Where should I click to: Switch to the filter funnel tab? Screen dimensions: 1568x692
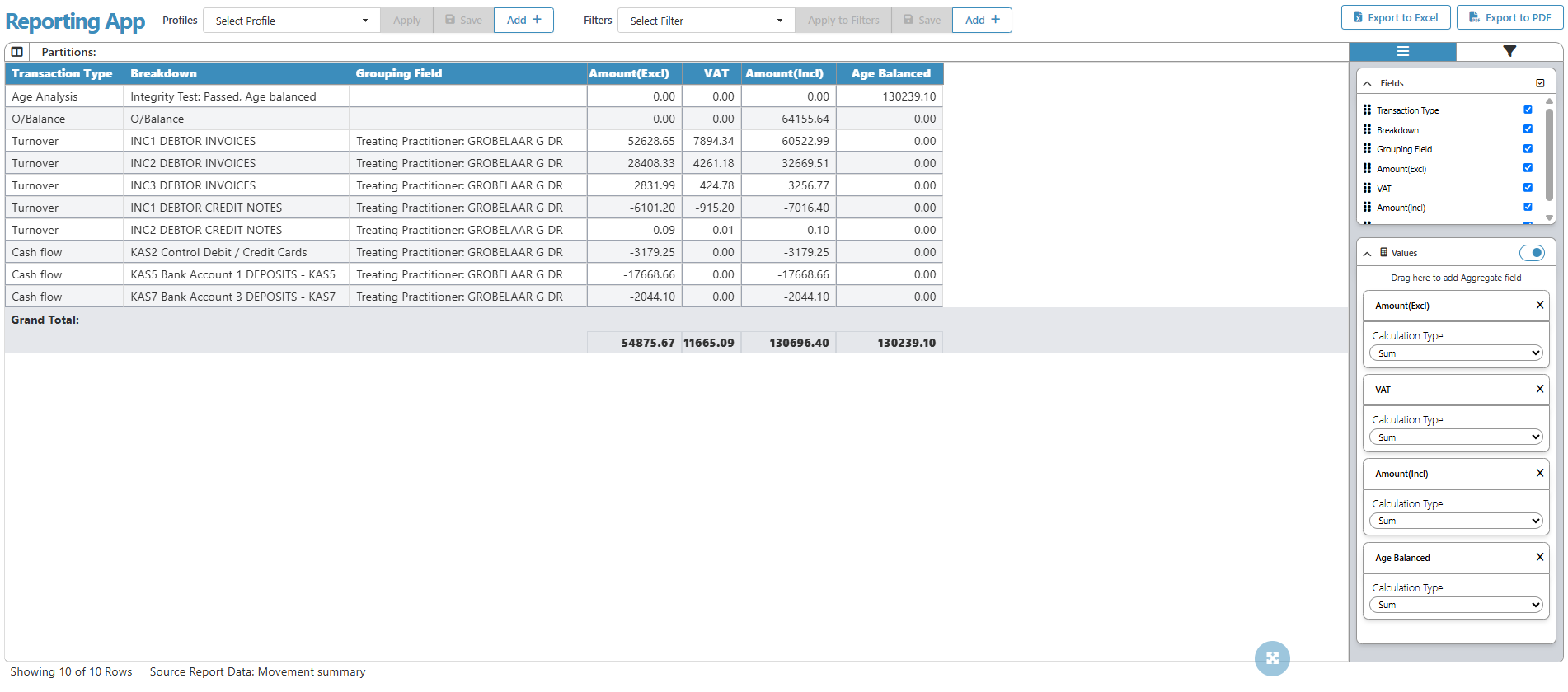pos(1509,51)
